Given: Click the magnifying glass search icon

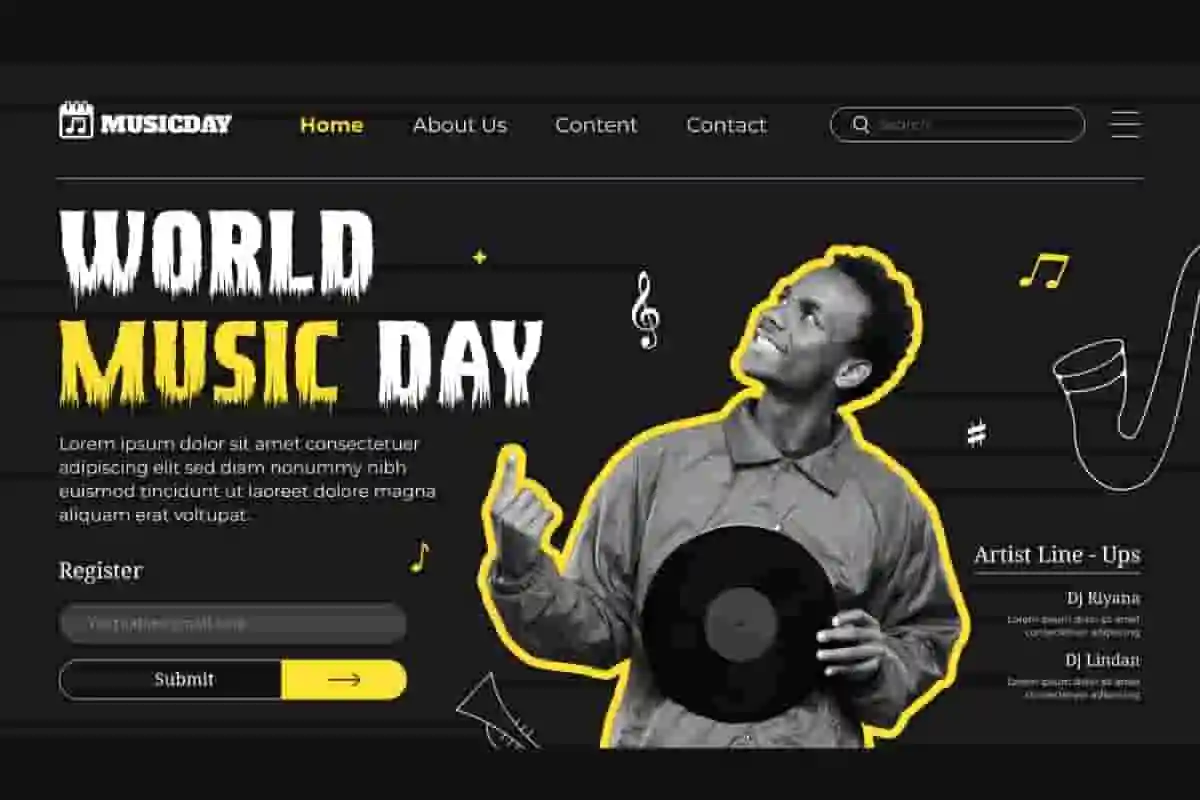Looking at the screenshot, I should tap(860, 124).
